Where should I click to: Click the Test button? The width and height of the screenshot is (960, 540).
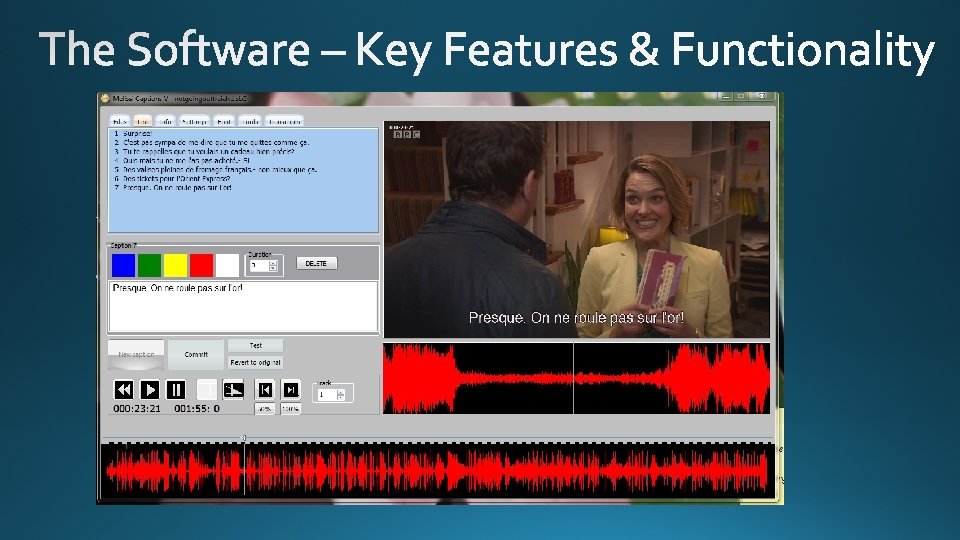pyautogui.click(x=255, y=346)
